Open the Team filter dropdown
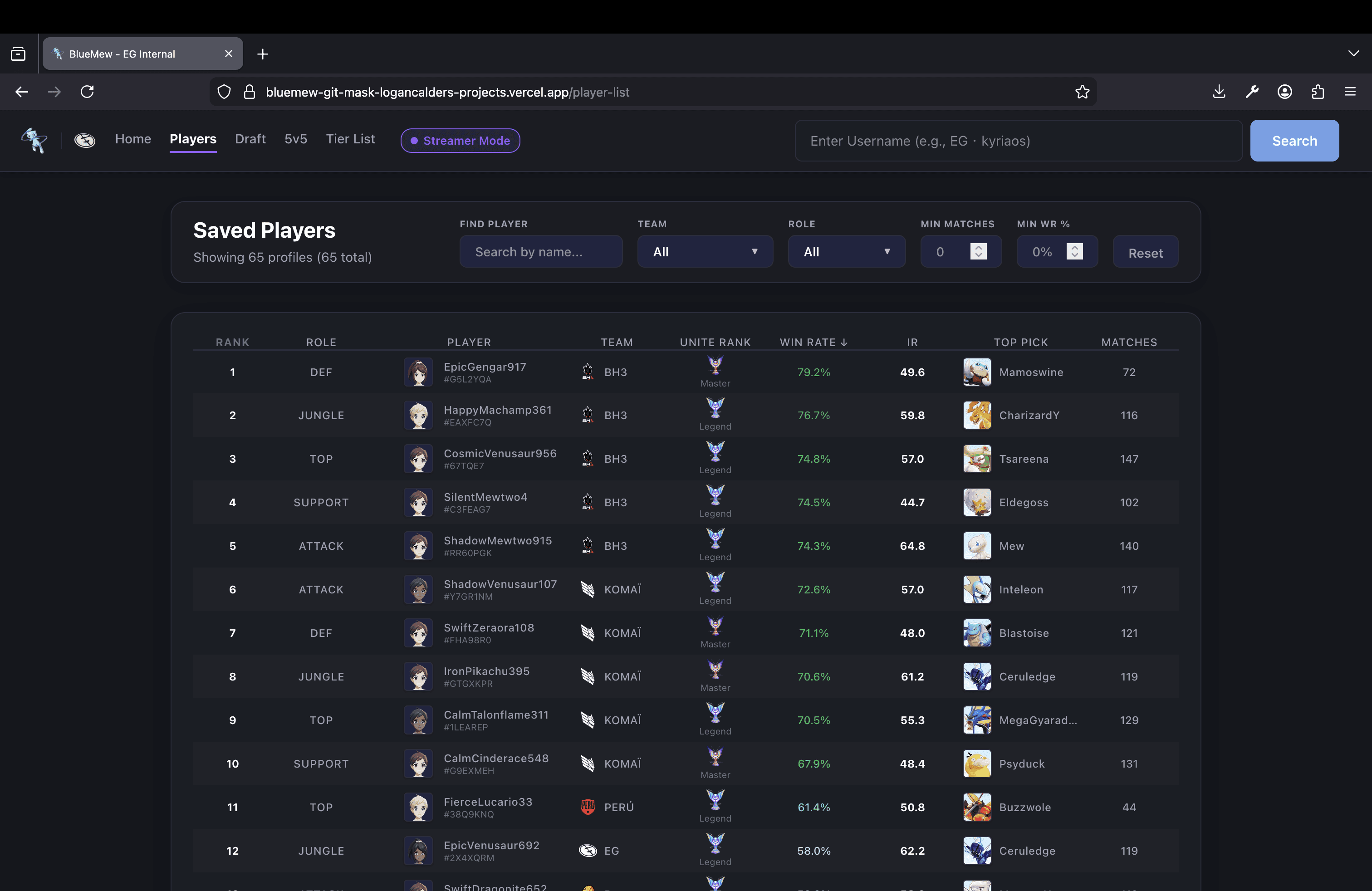1372x891 pixels. point(705,251)
